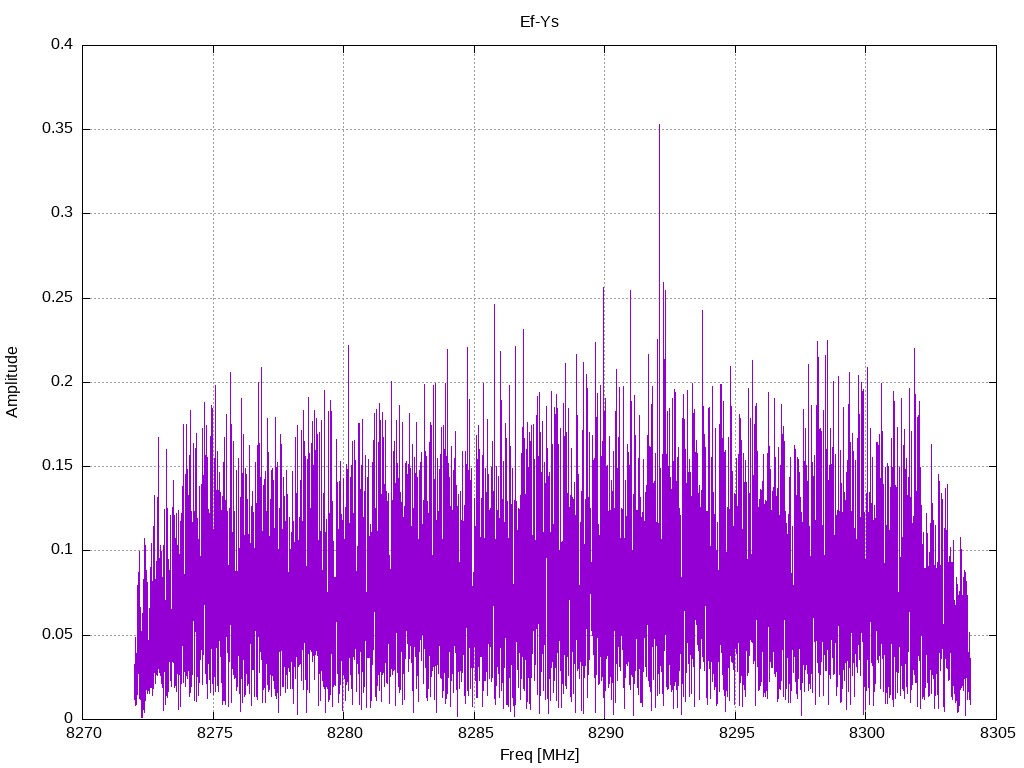Click the 8280 x-axis tick label
This screenshot has height=768, width=1024.
click(343, 733)
